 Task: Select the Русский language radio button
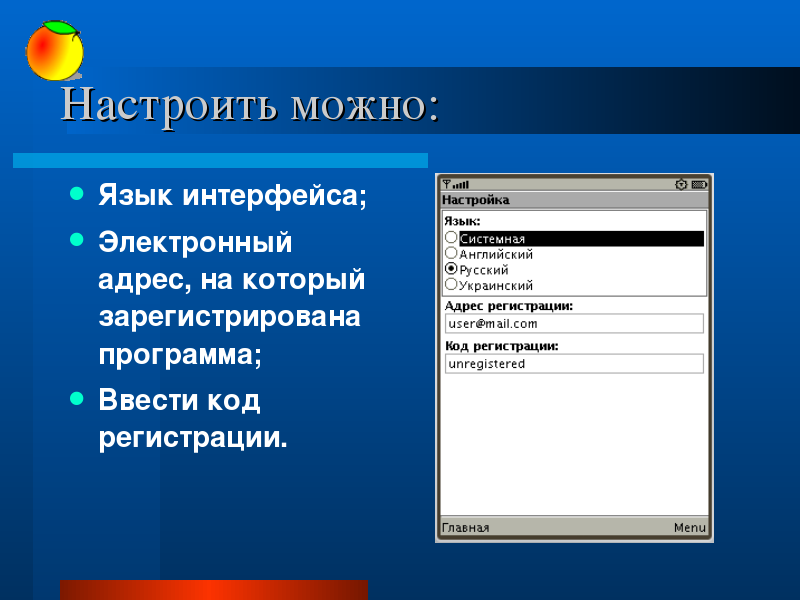(x=451, y=269)
